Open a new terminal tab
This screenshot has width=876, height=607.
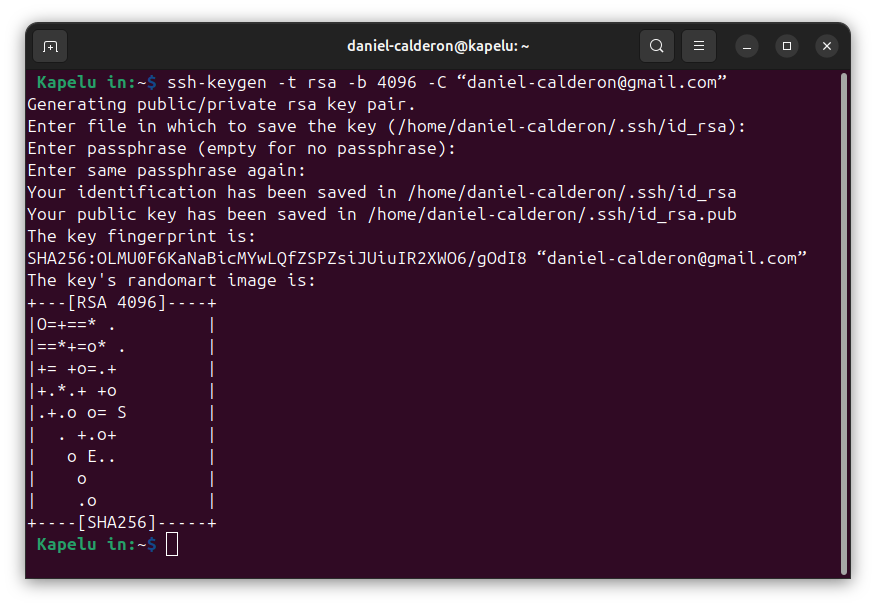pyautogui.click(x=50, y=46)
